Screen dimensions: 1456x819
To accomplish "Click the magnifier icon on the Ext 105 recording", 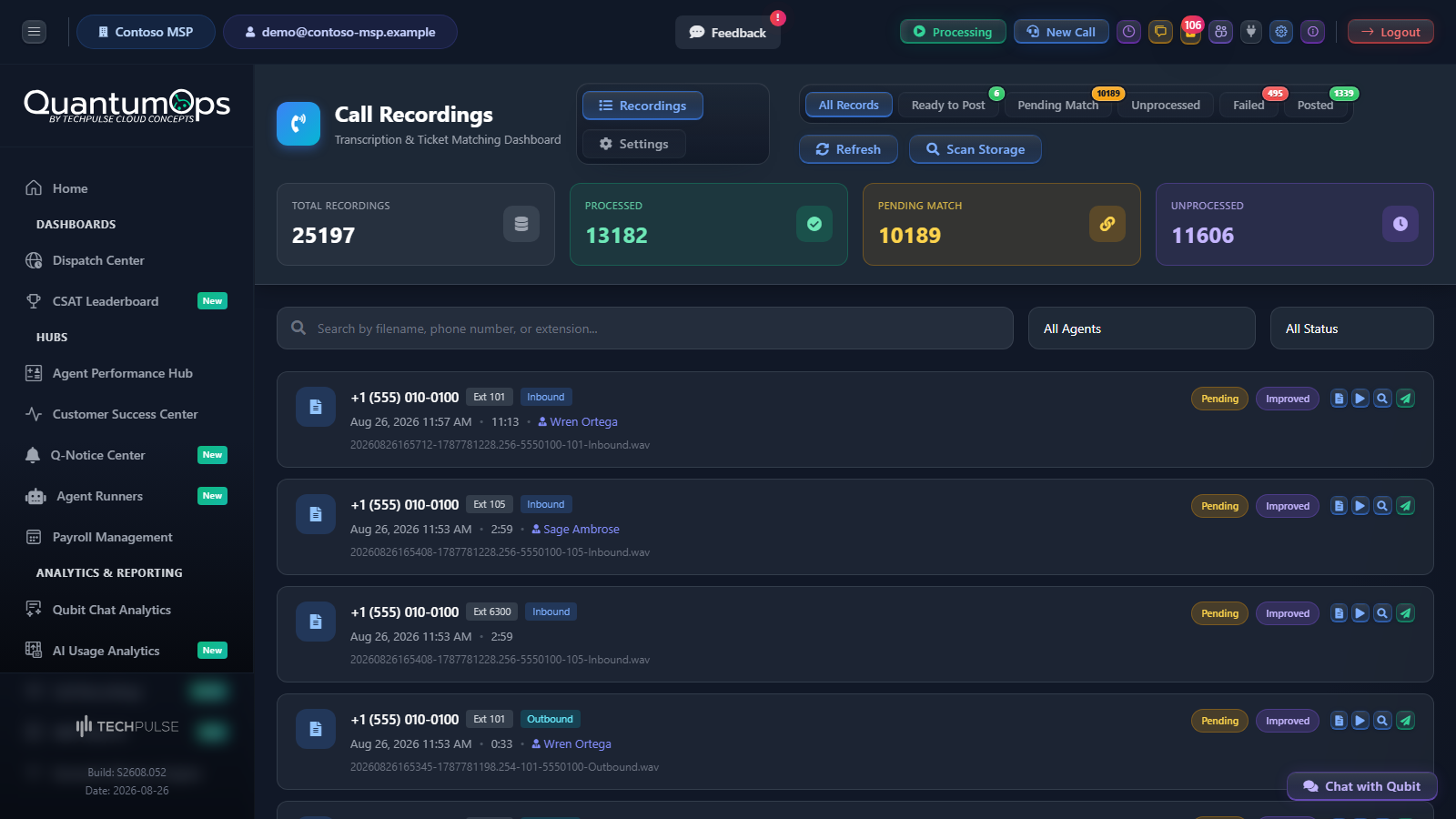I will [x=1382, y=506].
